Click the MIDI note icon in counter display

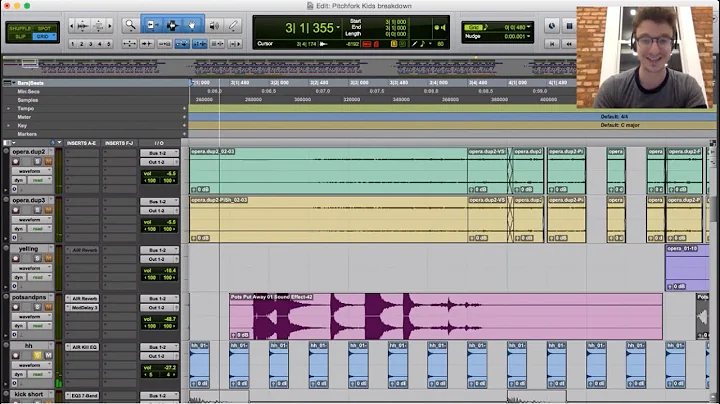422,44
